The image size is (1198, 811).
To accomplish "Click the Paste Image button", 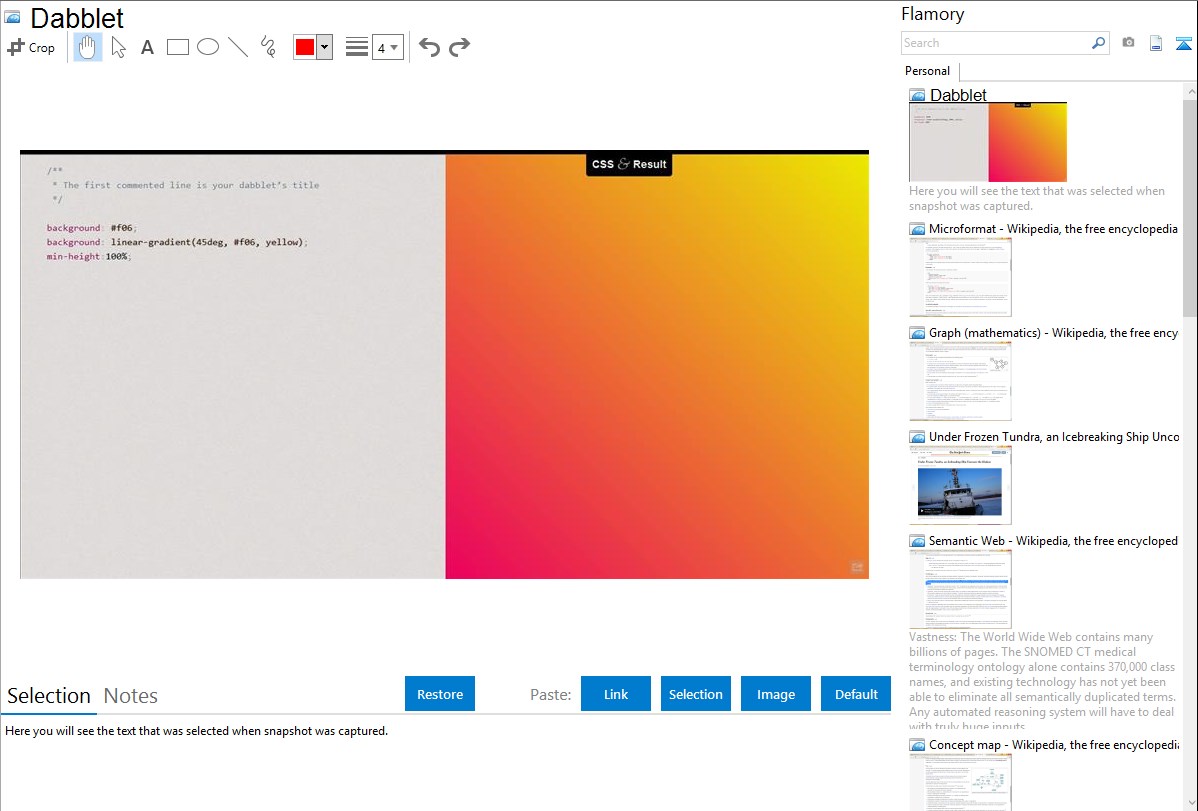I will pos(776,694).
